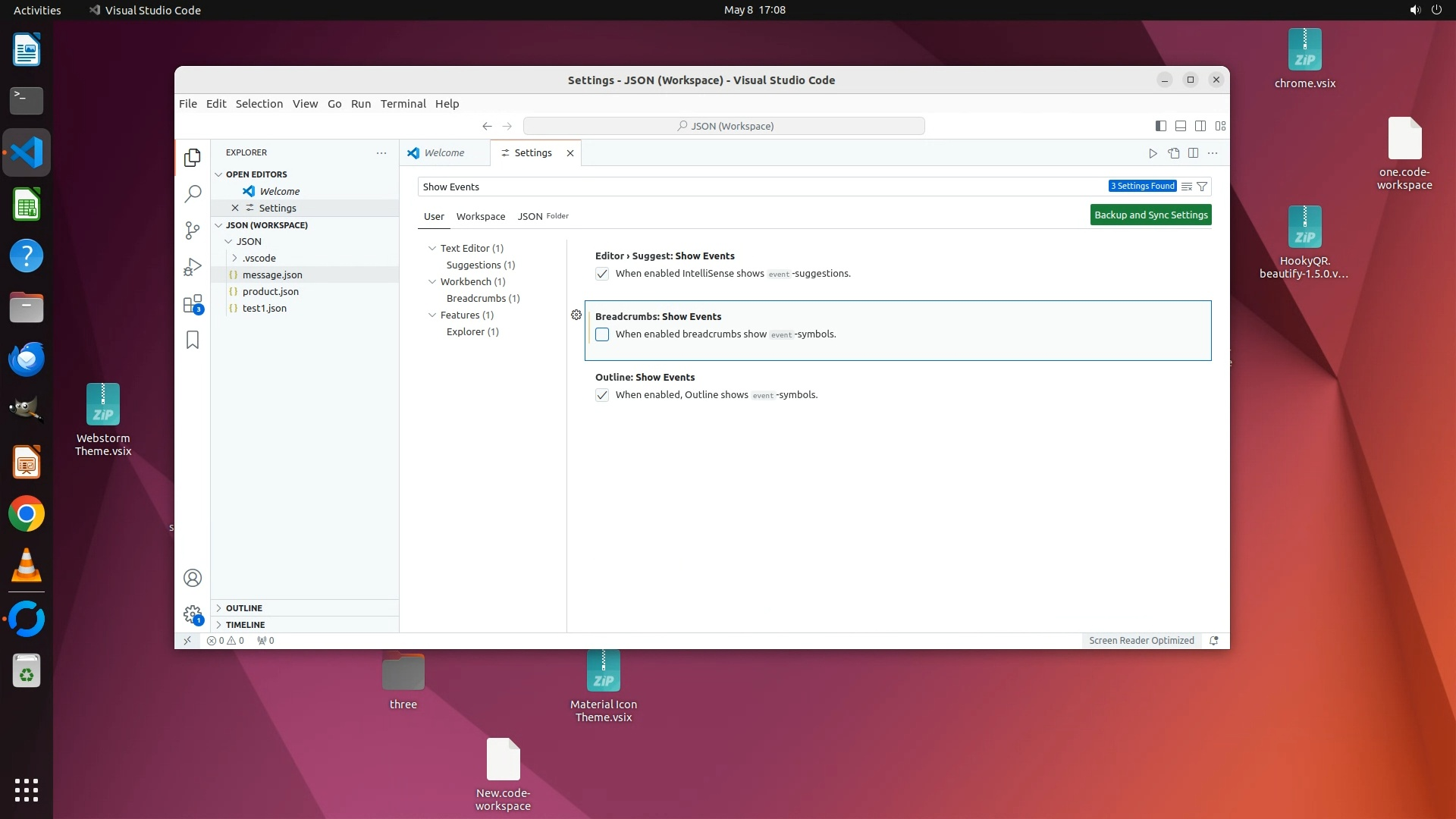This screenshot has width=1456, height=819.
Task: Expand the OUTLINE section
Action: tap(243, 608)
